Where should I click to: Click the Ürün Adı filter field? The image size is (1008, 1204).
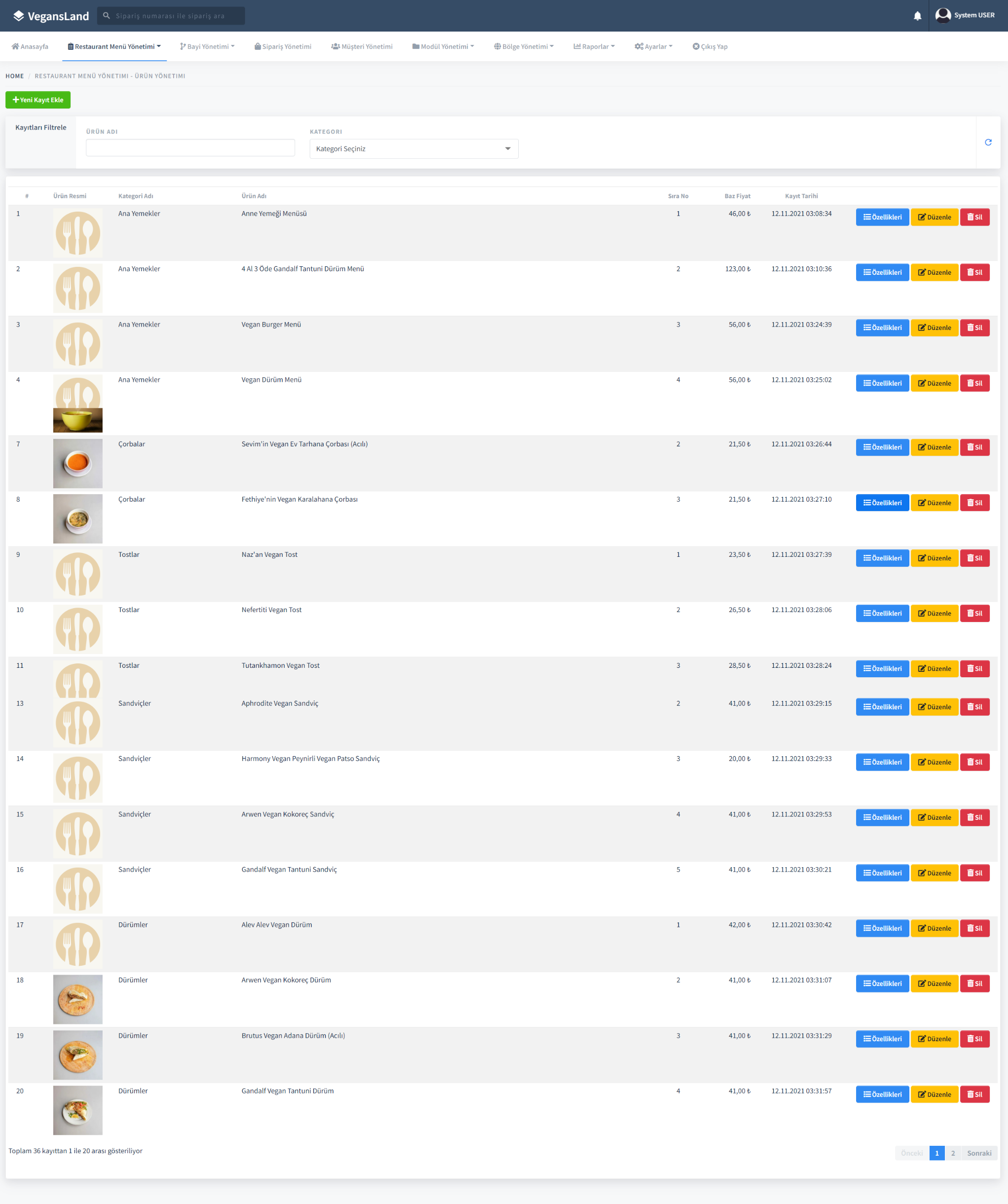pyautogui.click(x=190, y=148)
